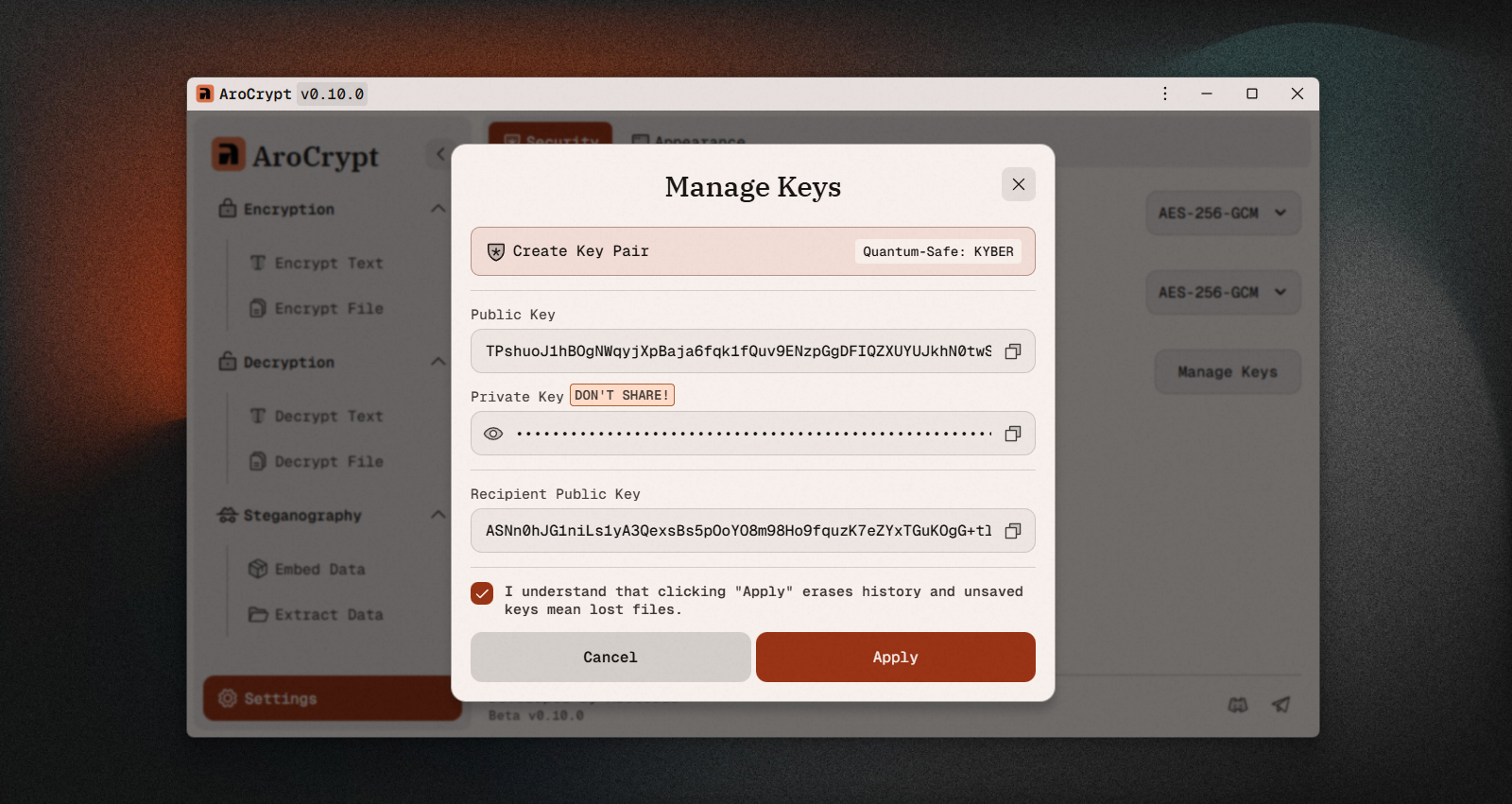Click the Discord icon in footer

[x=1237, y=705]
